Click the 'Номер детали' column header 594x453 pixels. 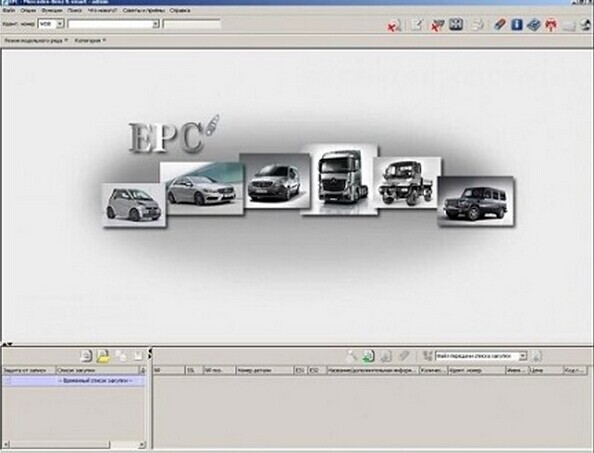[x=265, y=370]
